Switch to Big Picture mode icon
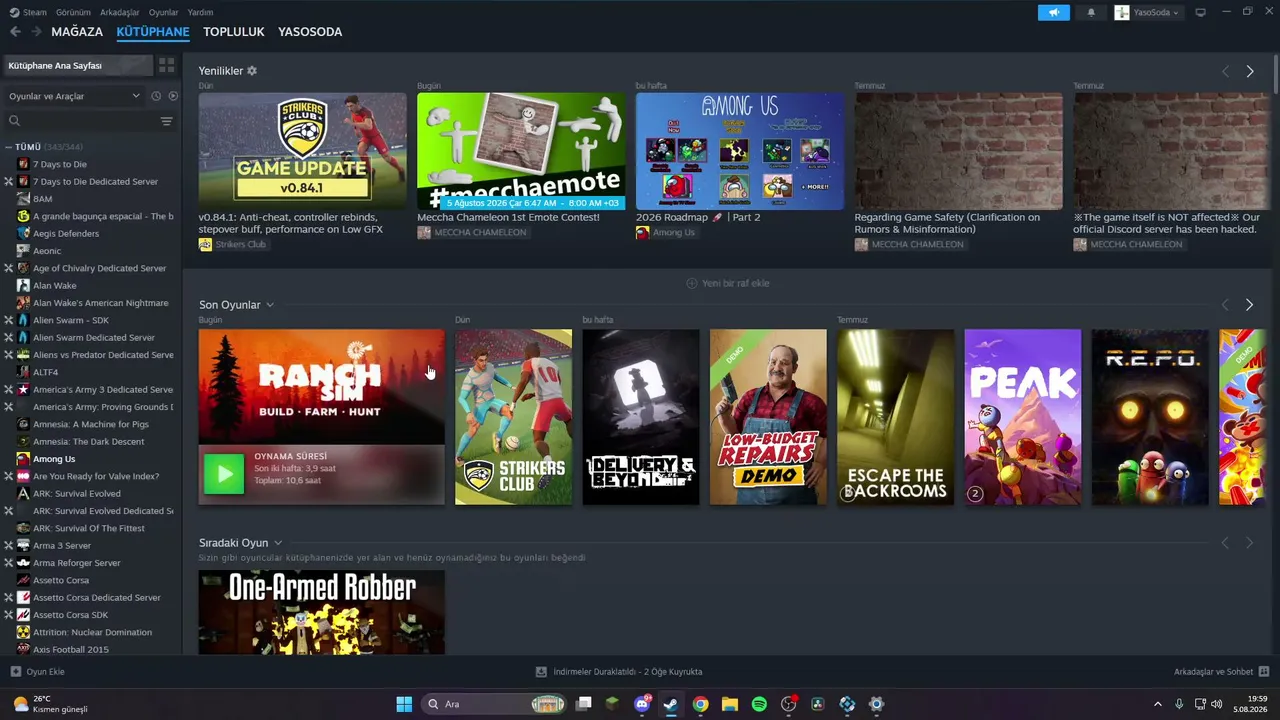Viewport: 1280px width, 720px height. pyautogui.click(x=1200, y=12)
